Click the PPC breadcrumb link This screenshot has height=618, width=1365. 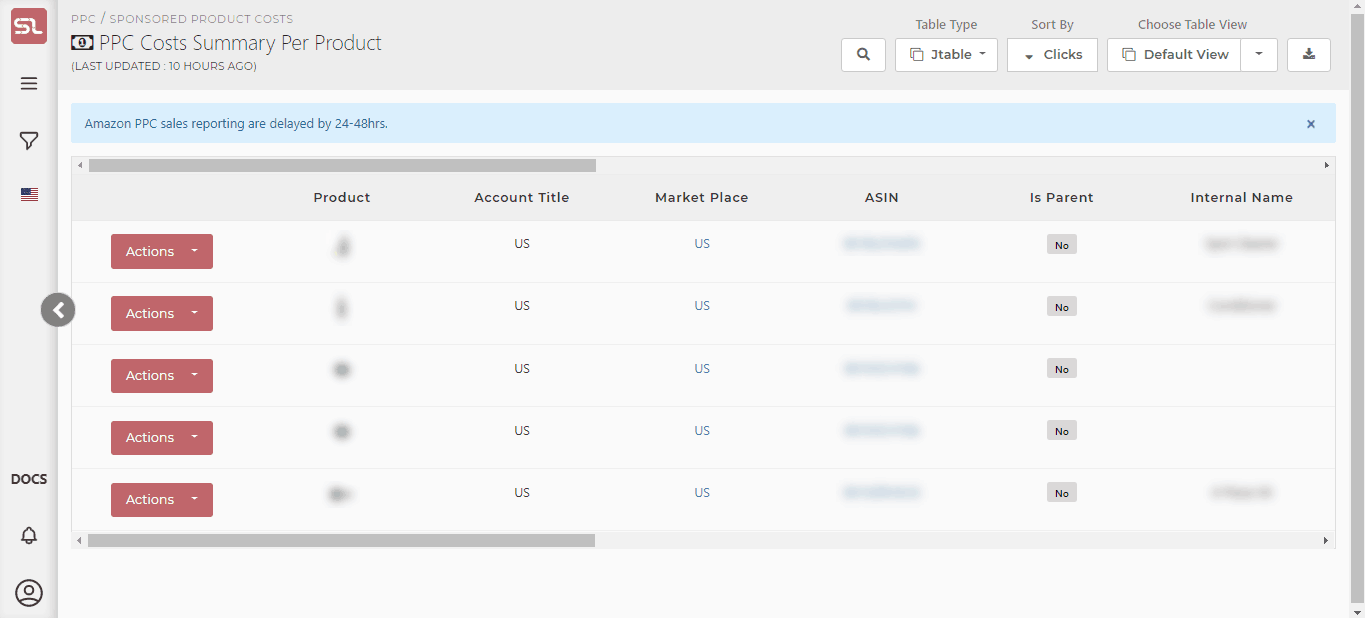pos(83,19)
